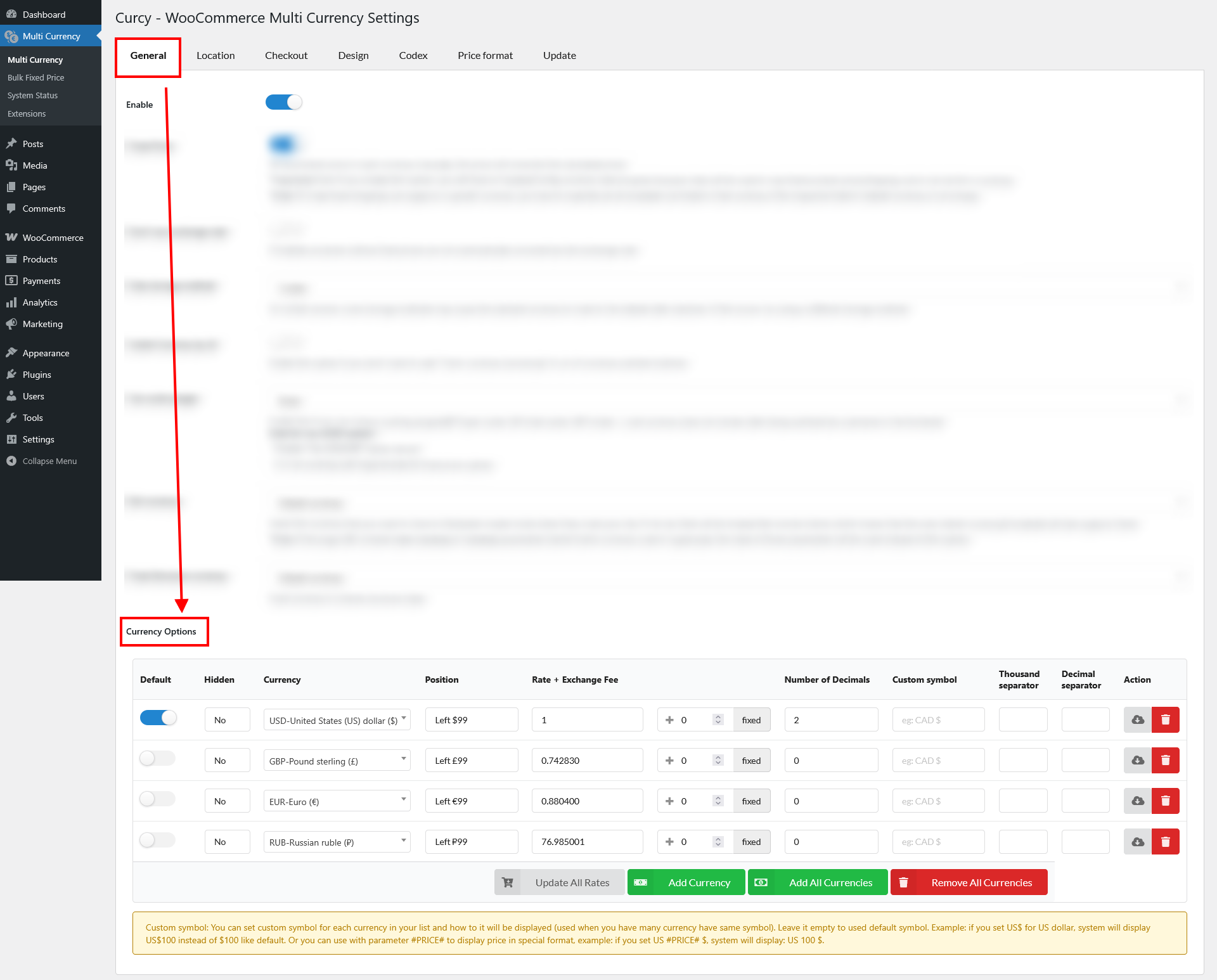Click the Collapse Menu arrow icon
Image resolution: width=1217 pixels, height=980 pixels.
(11, 461)
